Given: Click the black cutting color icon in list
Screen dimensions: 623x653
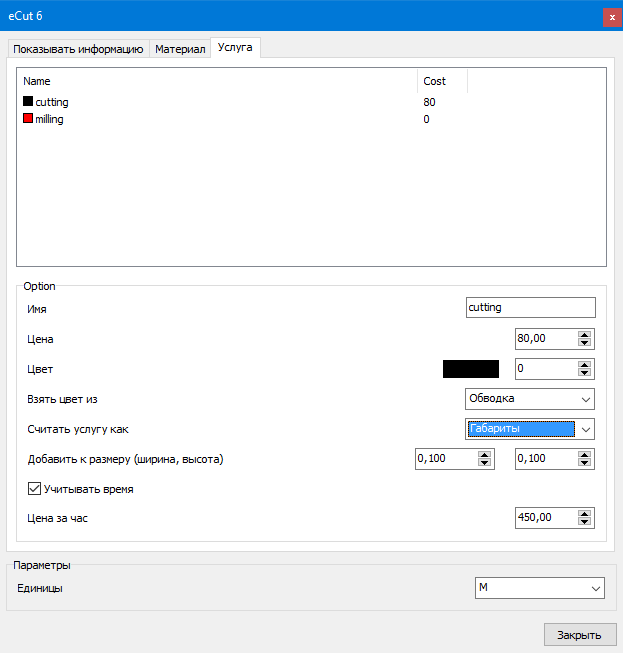Looking at the screenshot, I should coord(28,102).
